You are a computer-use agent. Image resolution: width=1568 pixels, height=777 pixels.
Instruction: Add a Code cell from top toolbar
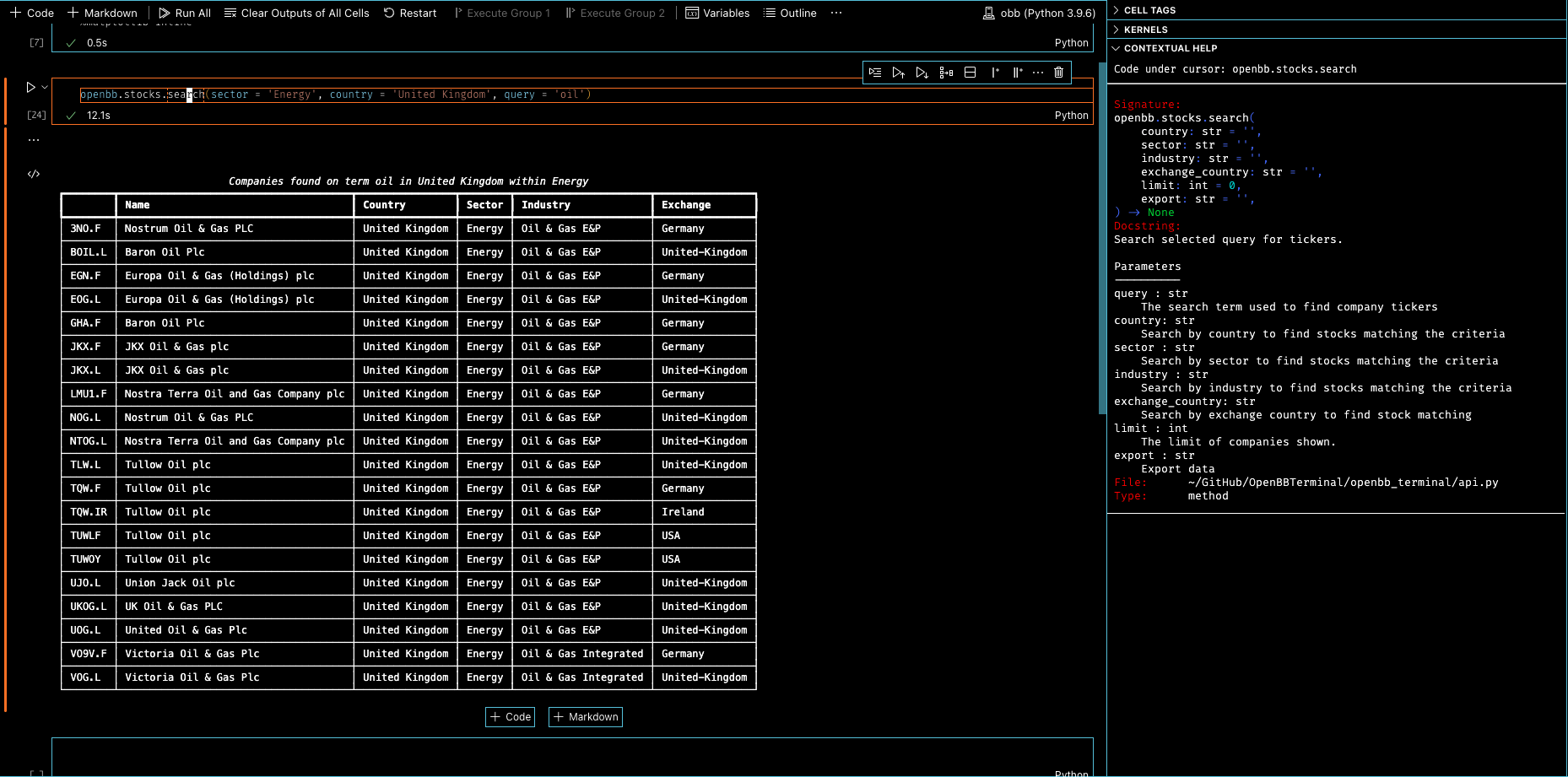tap(32, 13)
